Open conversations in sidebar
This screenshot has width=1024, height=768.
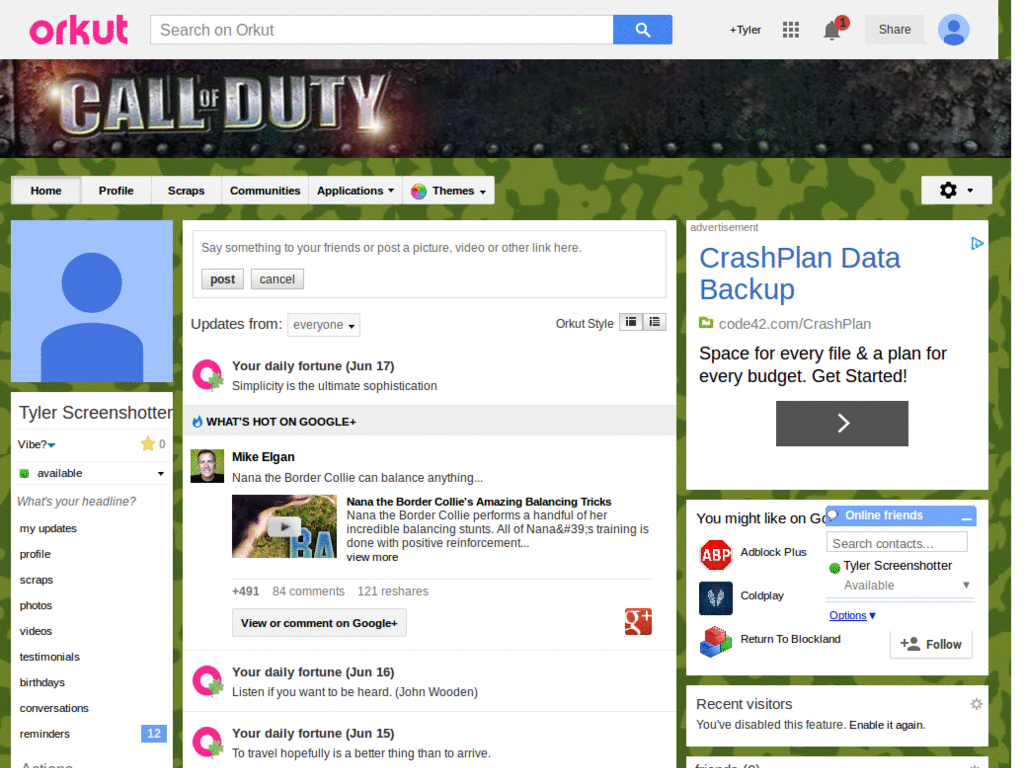[x=54, y=708]
